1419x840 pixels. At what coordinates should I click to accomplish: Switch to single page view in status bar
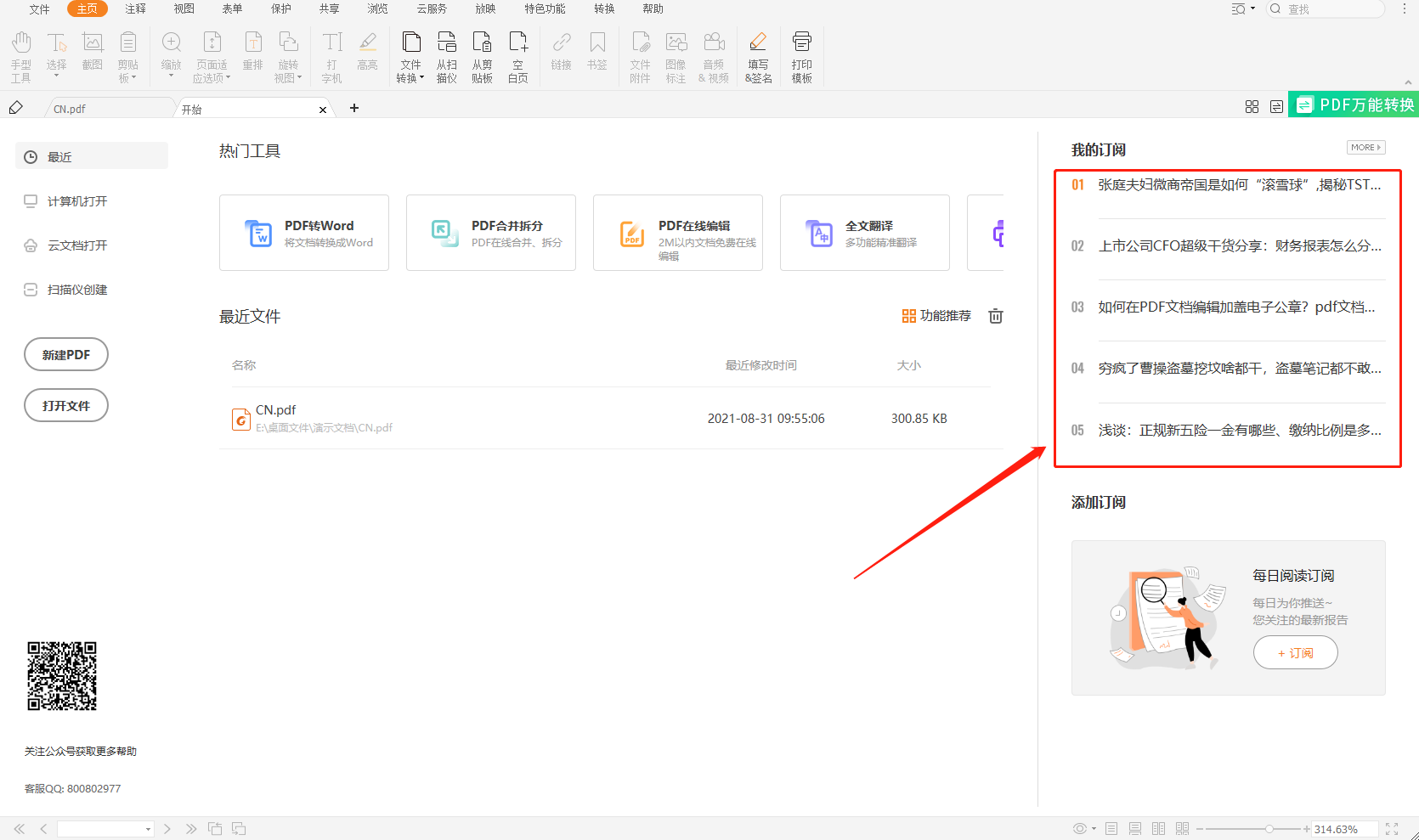coord(1111,829)
